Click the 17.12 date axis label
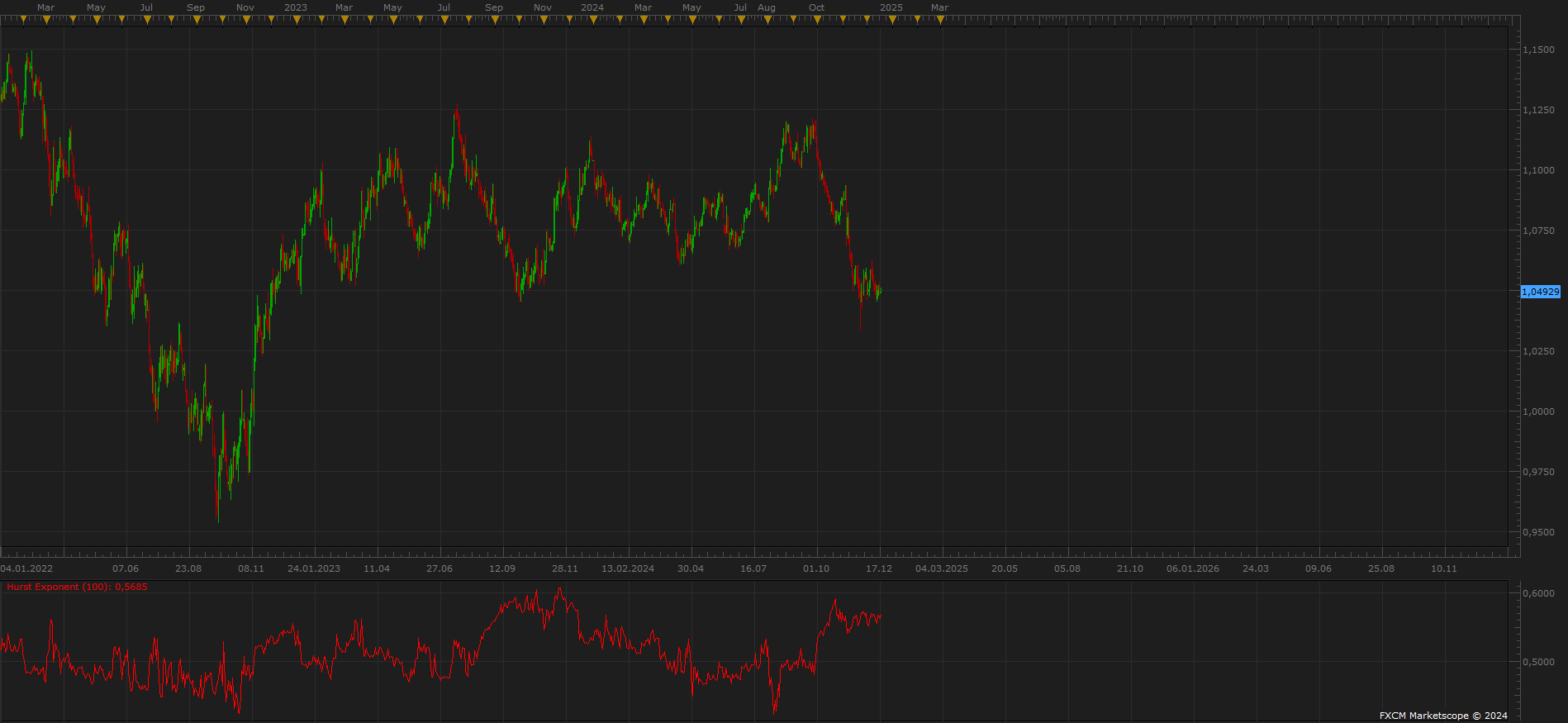Screen dimensions: 1568x723 tap(879, 568)
